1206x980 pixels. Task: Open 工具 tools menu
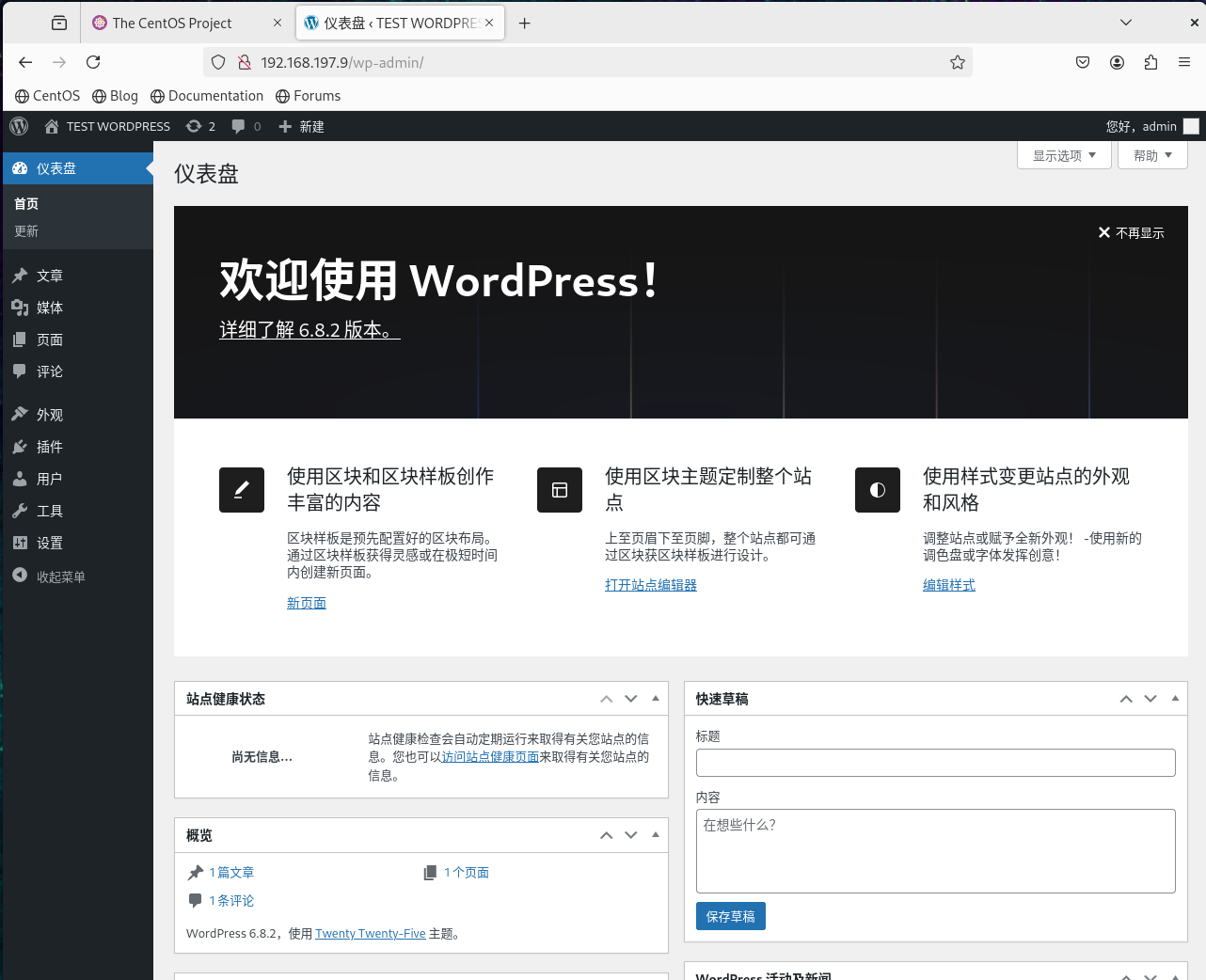pos(77,511)
